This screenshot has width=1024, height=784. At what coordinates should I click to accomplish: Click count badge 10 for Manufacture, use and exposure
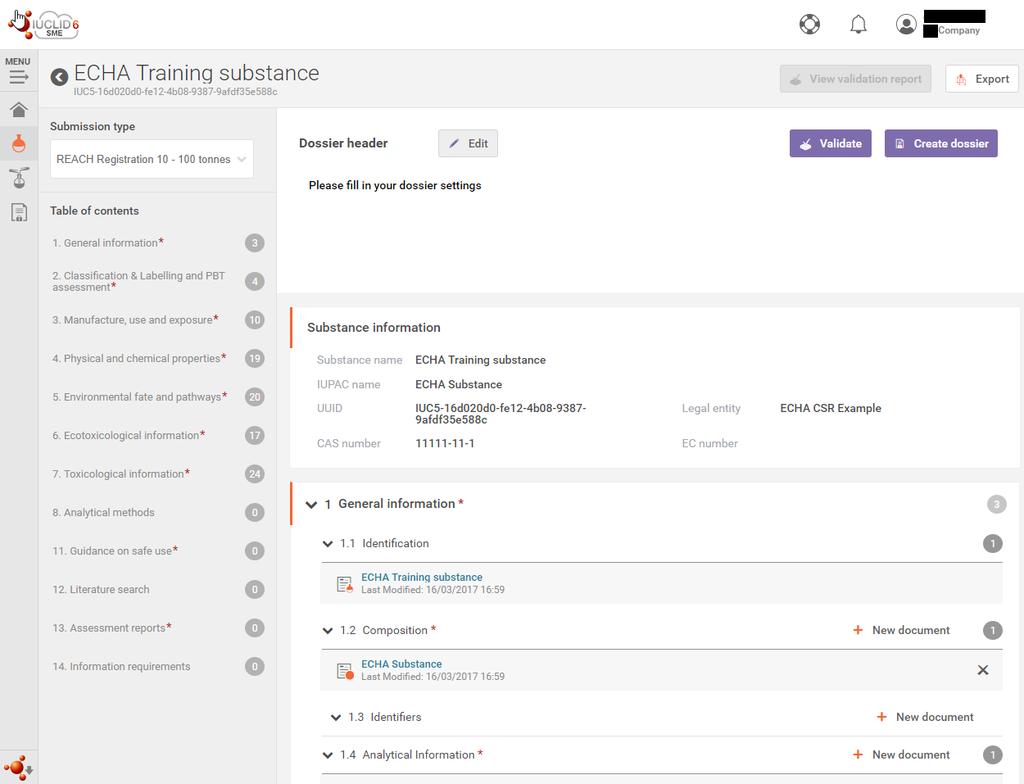255,319
